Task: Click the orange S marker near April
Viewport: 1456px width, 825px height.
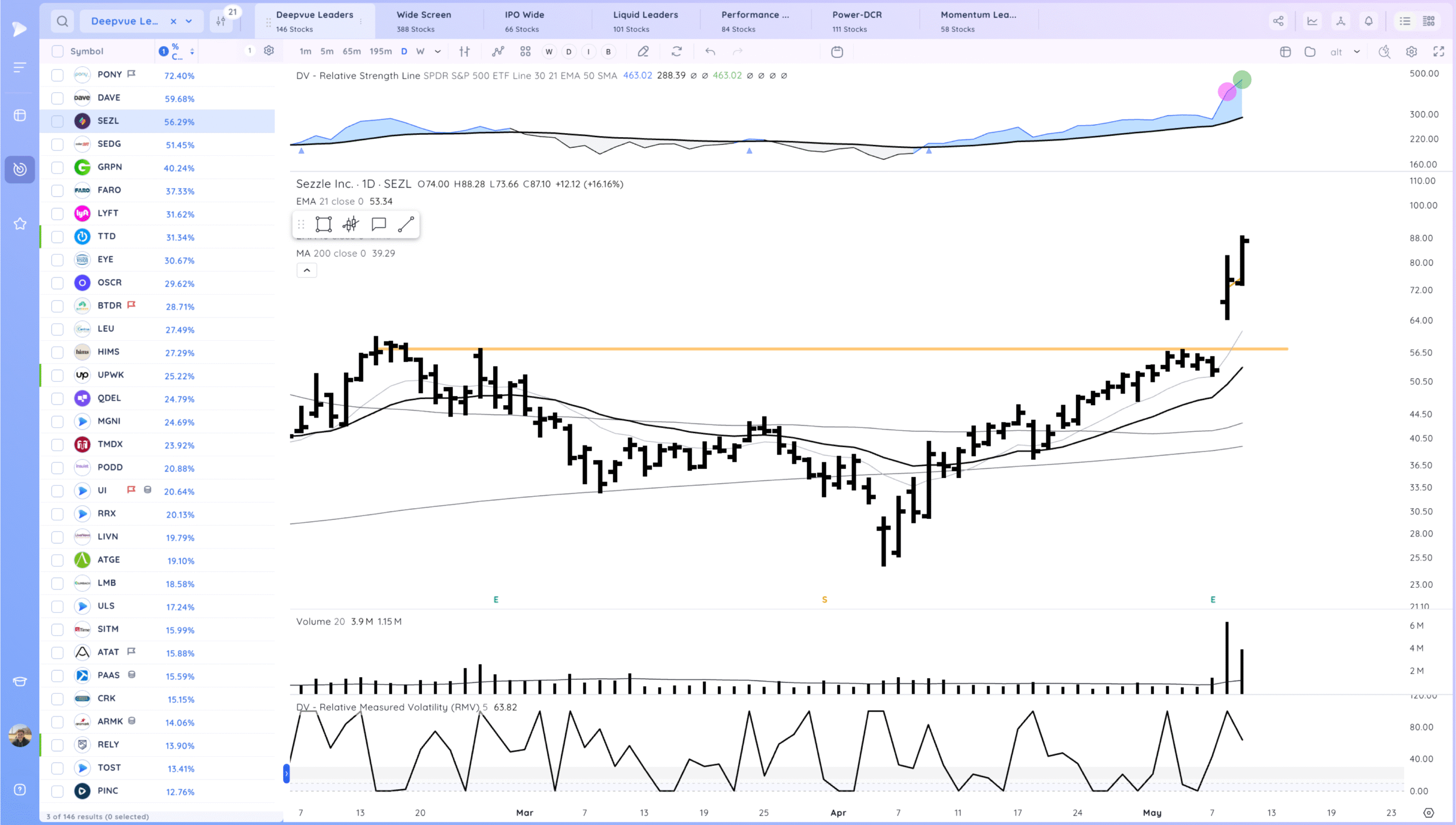Action: (x=824, y=600)
